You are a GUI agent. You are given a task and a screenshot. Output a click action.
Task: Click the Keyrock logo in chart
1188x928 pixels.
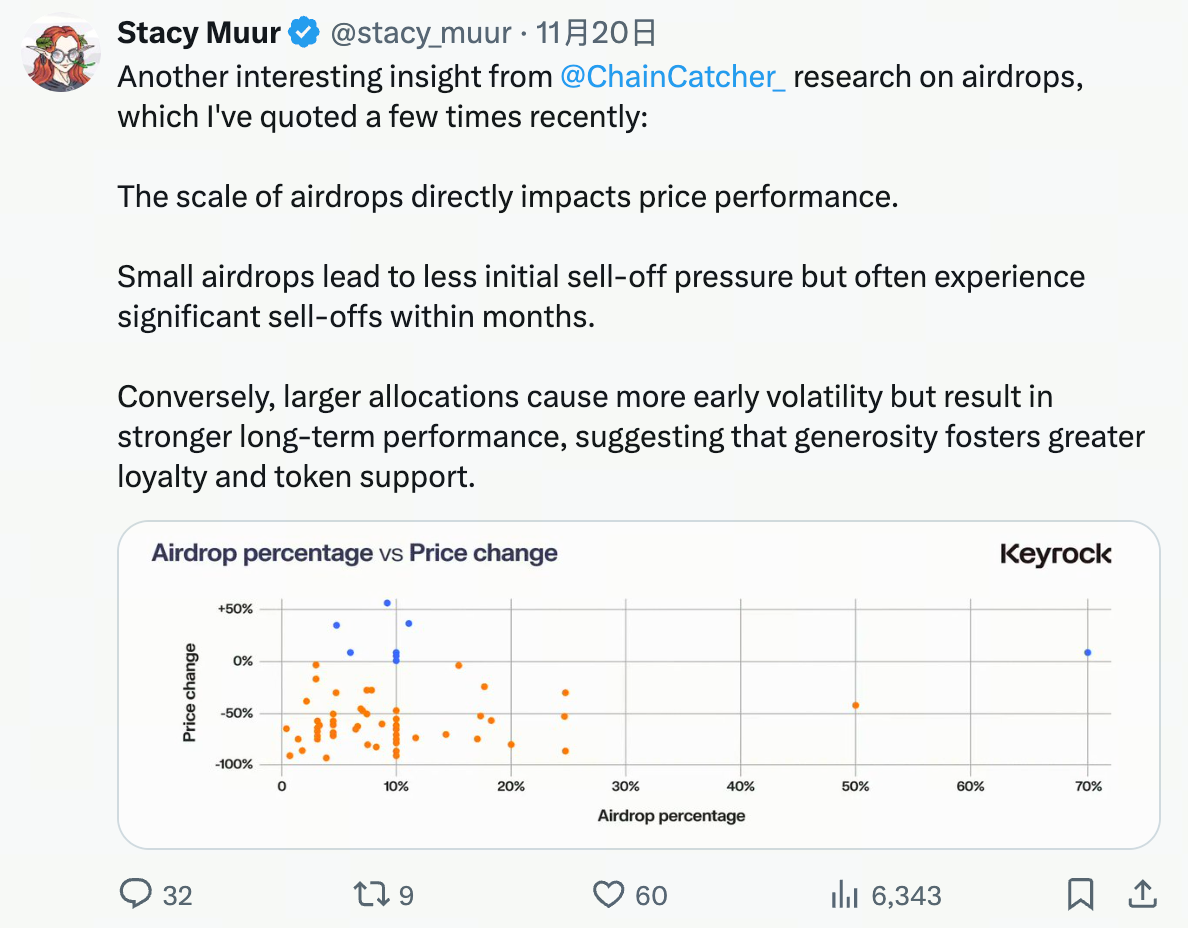pos(1055,555)
